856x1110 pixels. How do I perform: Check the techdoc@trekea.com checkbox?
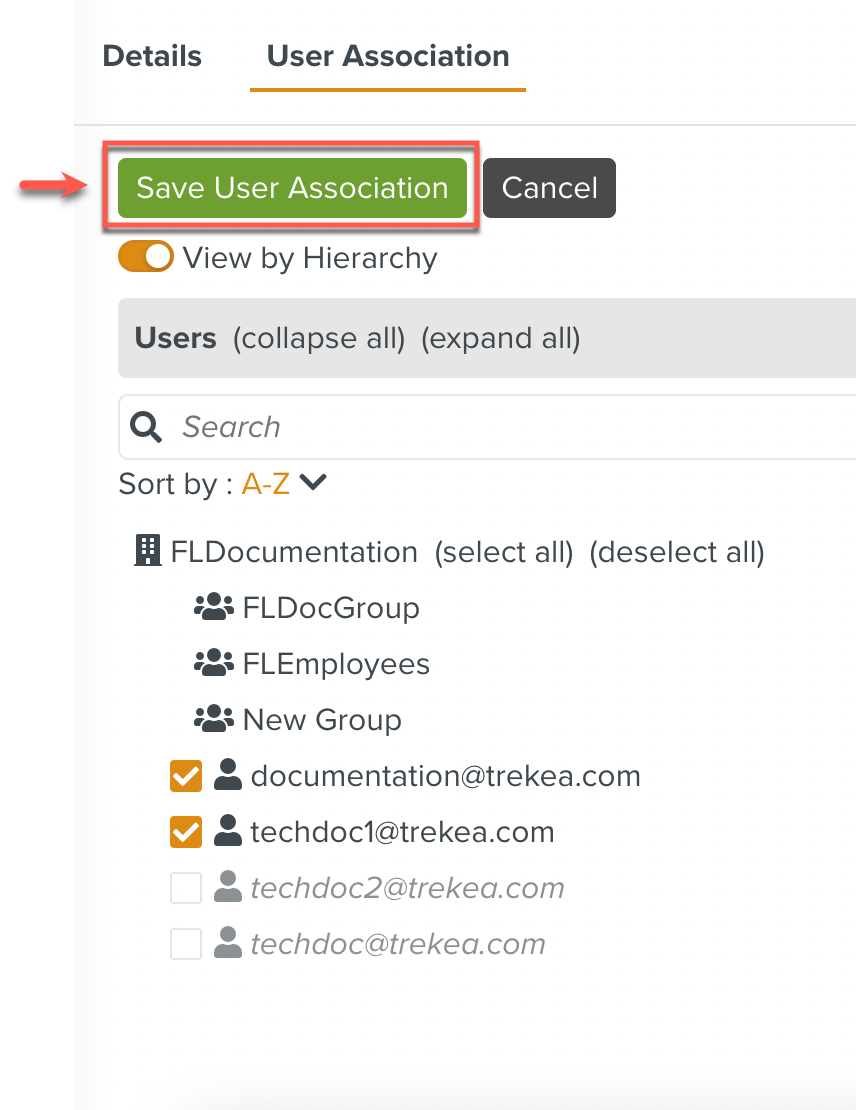(x=186, y=943)
